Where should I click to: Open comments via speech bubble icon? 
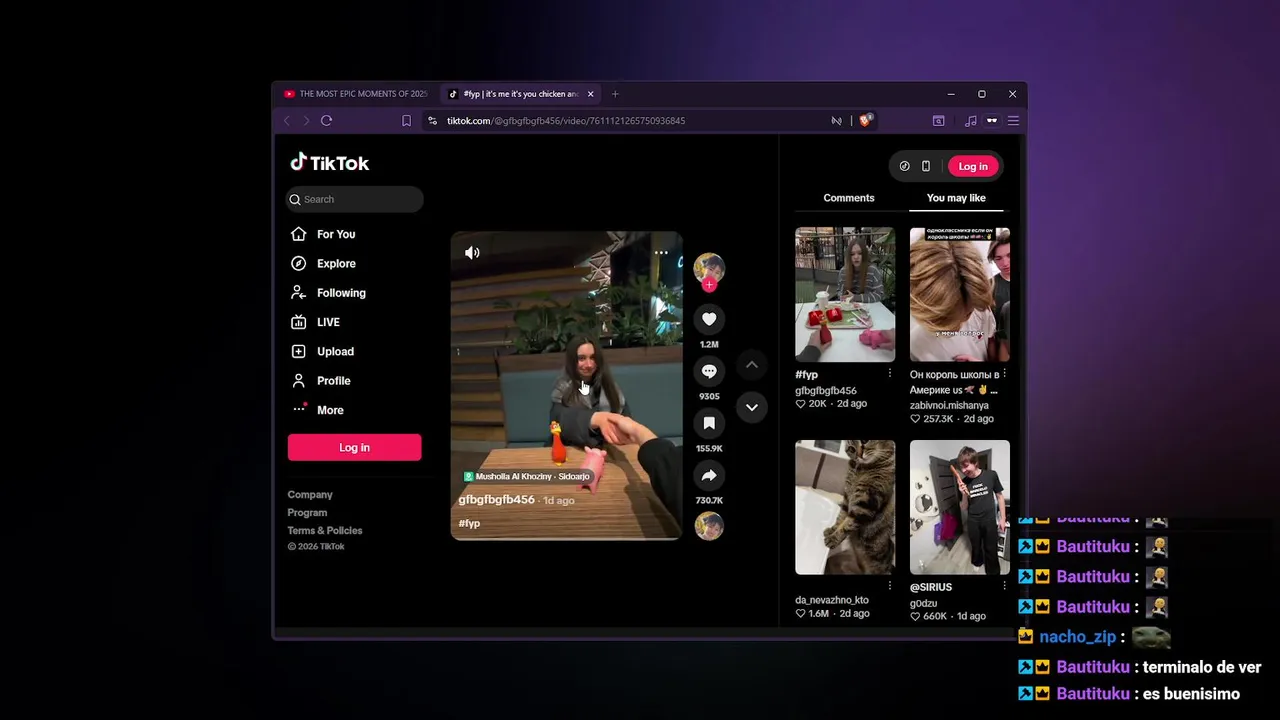[x=709, y=371]
